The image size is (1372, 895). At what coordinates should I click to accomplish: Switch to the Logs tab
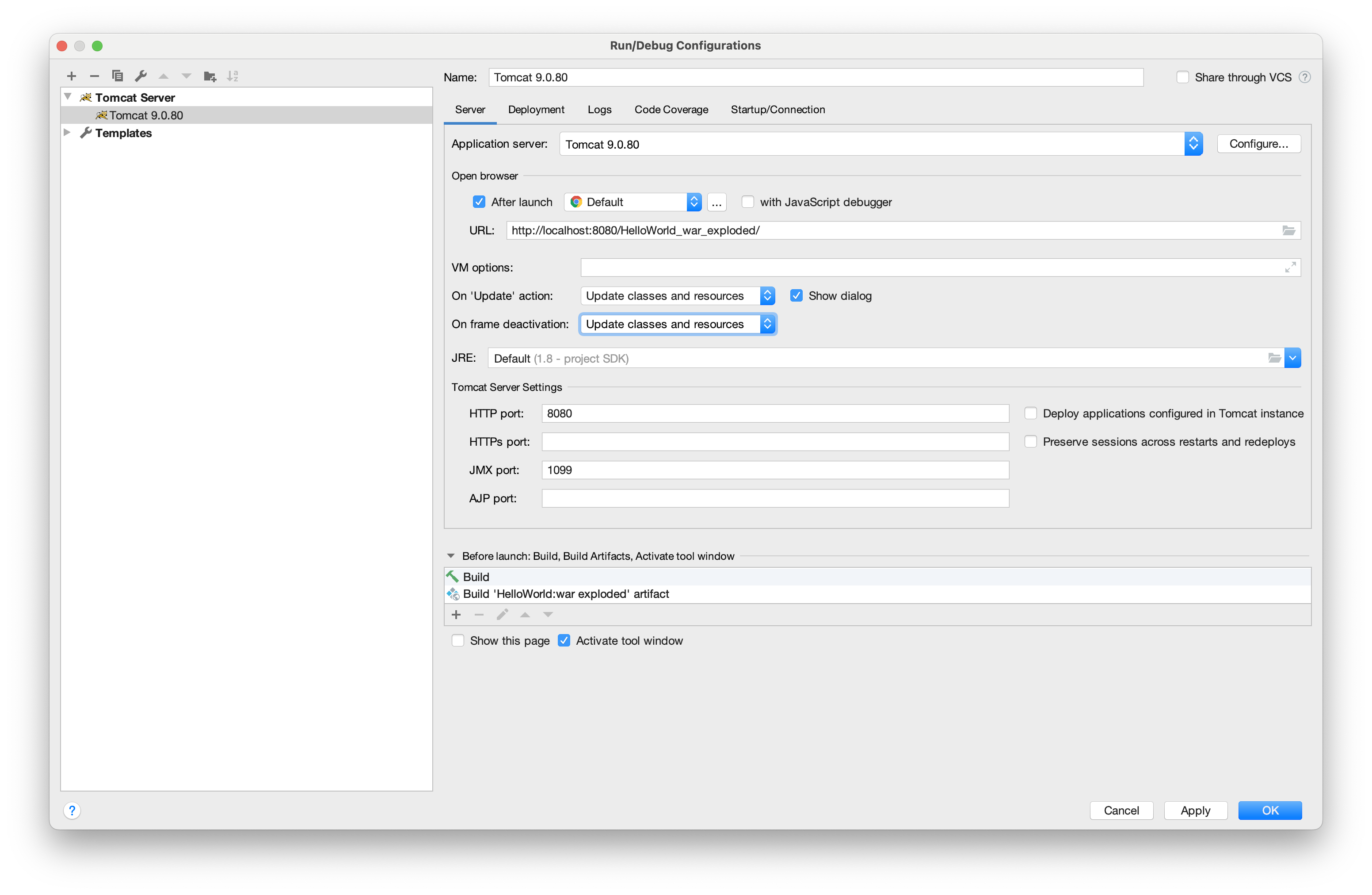pyautogui.click(x=599, y=110)
